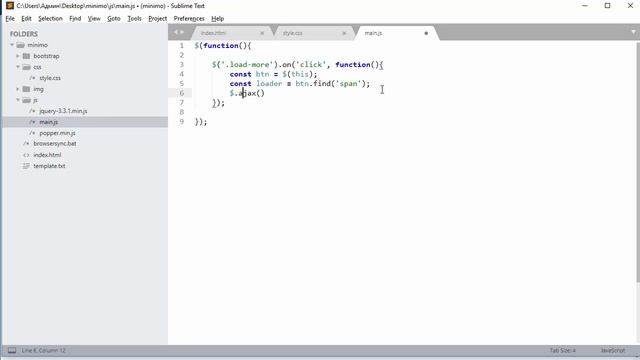Click the browsersync.bat file type icon

(x=26, y=144)
